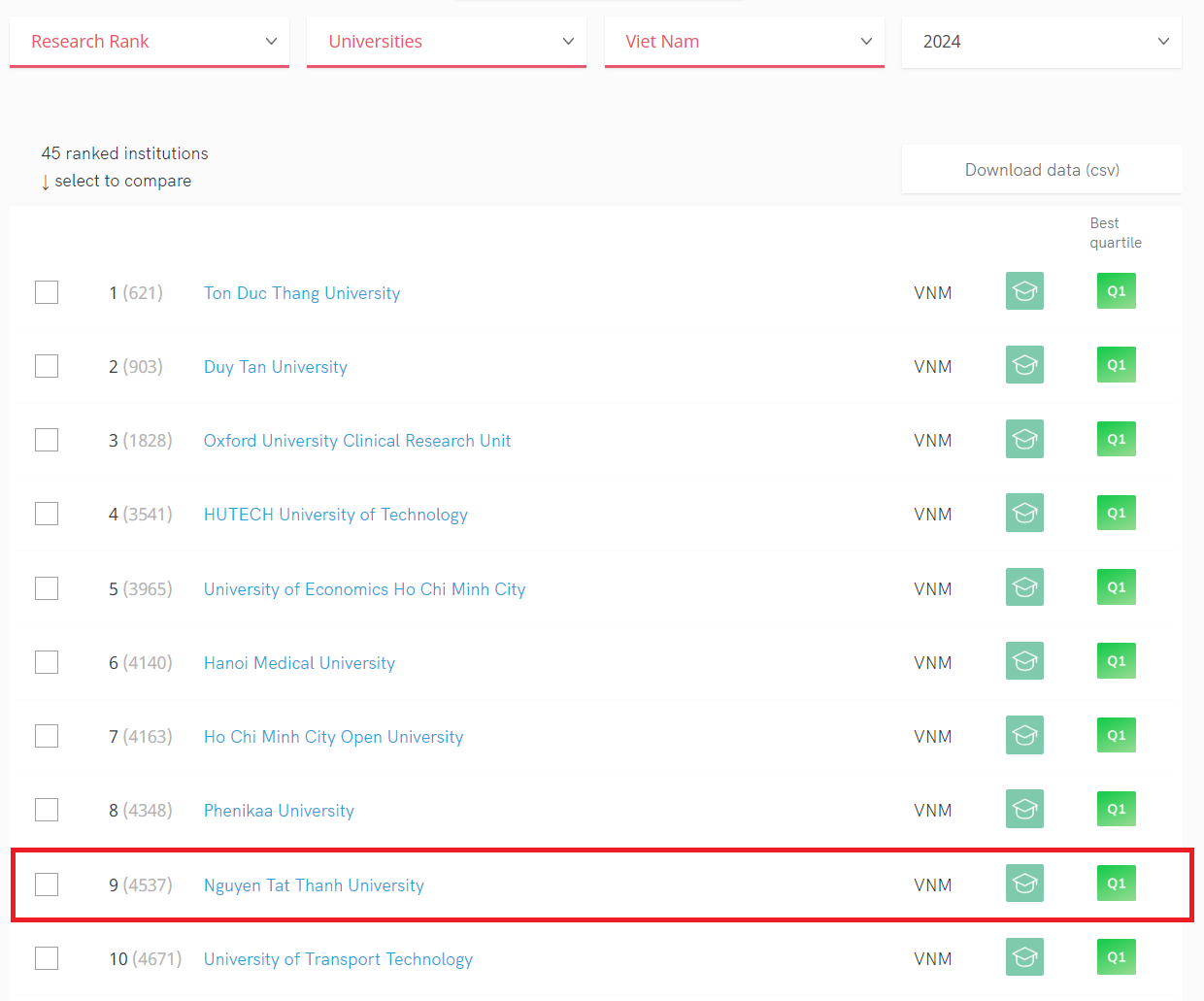1204x1001 pixels.
Task: Click Q1 badge for Hanoi Medical University
Action: [x=1116, y=661]
